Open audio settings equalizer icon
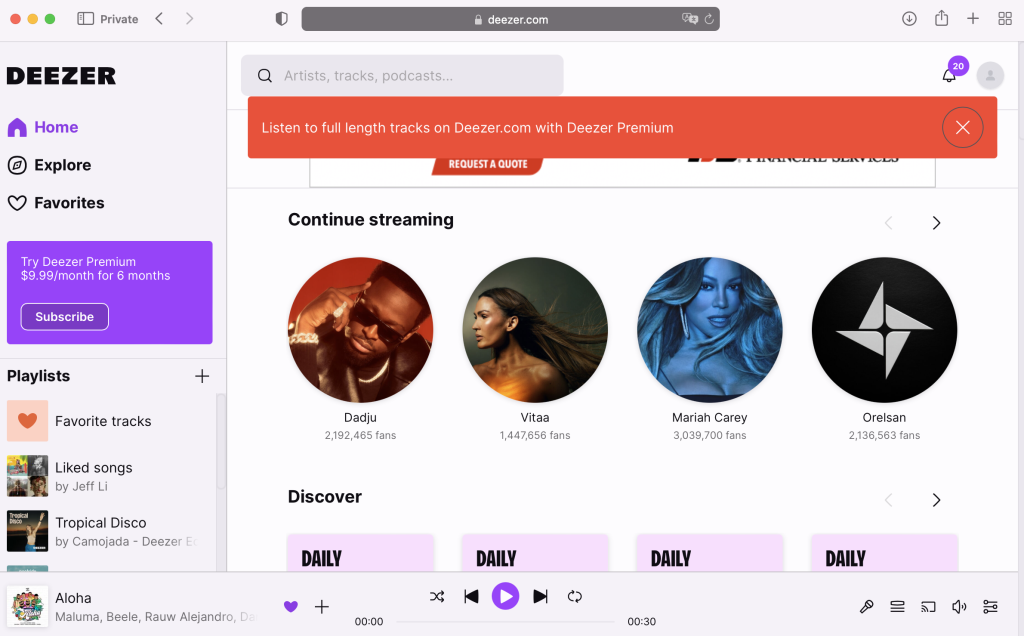The height and width of the screenshot is (636, 1024). point(990,607)
